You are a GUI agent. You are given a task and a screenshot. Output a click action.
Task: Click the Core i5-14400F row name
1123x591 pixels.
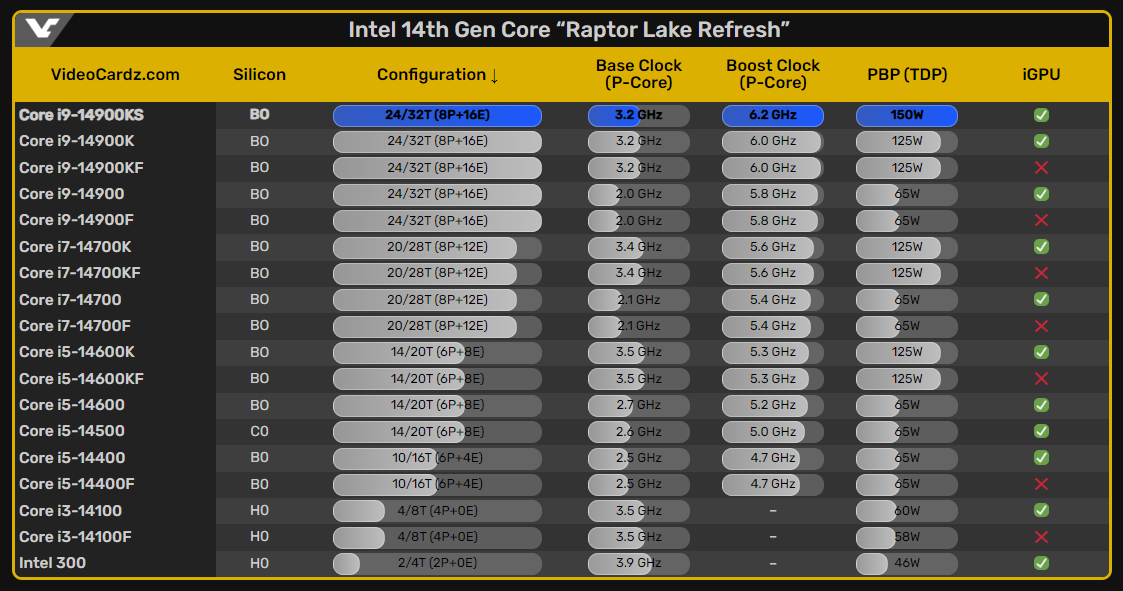(x=77, y=484)
